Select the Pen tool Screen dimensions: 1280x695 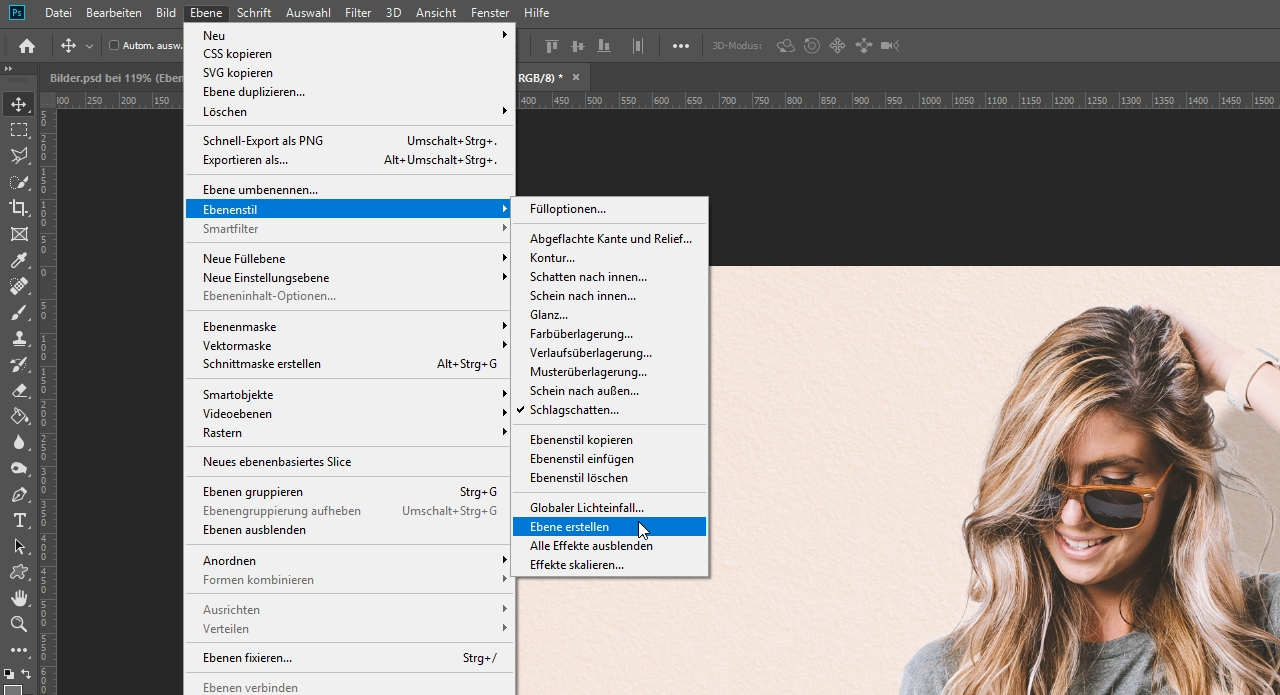(19, 494)
